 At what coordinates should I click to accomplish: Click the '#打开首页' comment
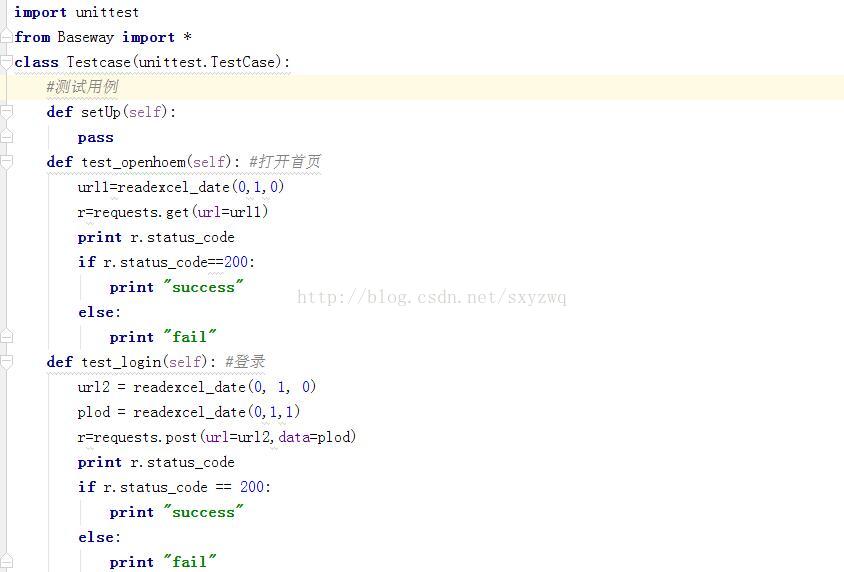[x=285, y=161]
